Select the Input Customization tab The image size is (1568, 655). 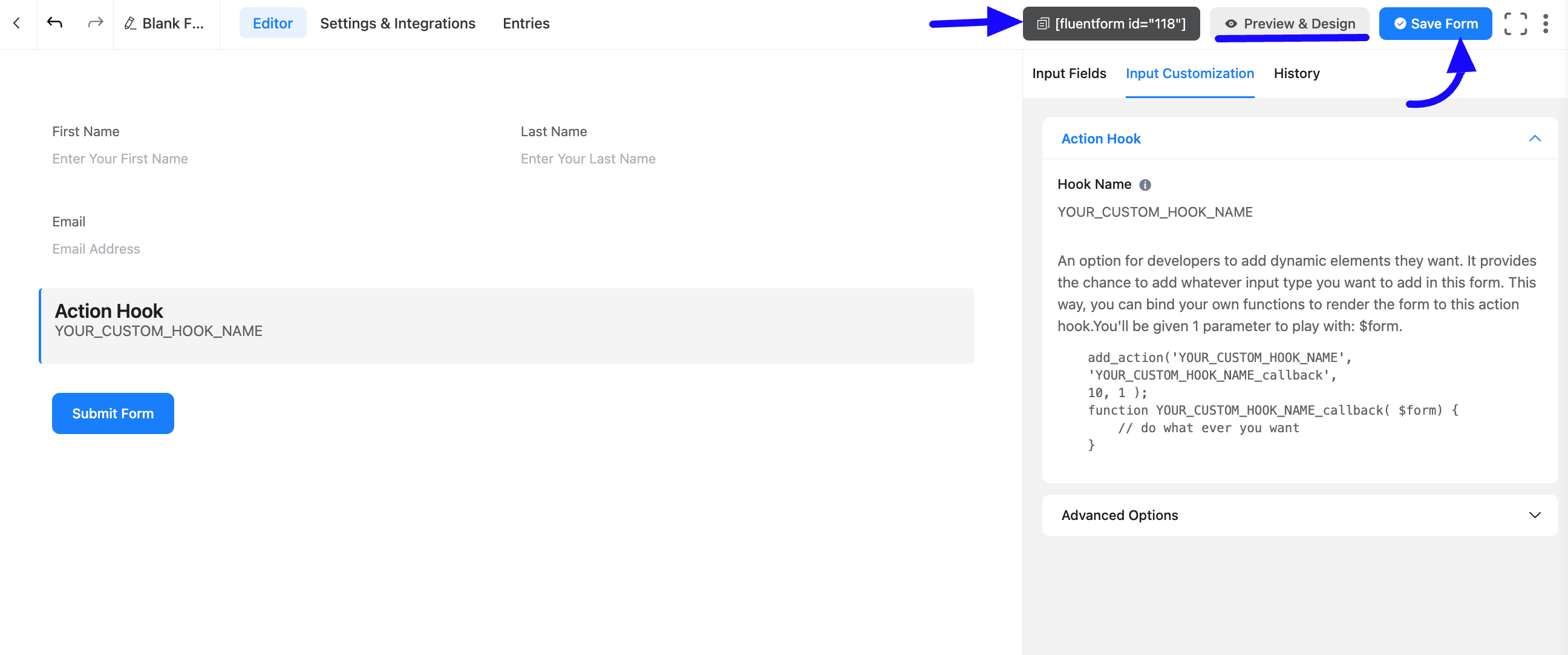click(x=1189, y=73)
